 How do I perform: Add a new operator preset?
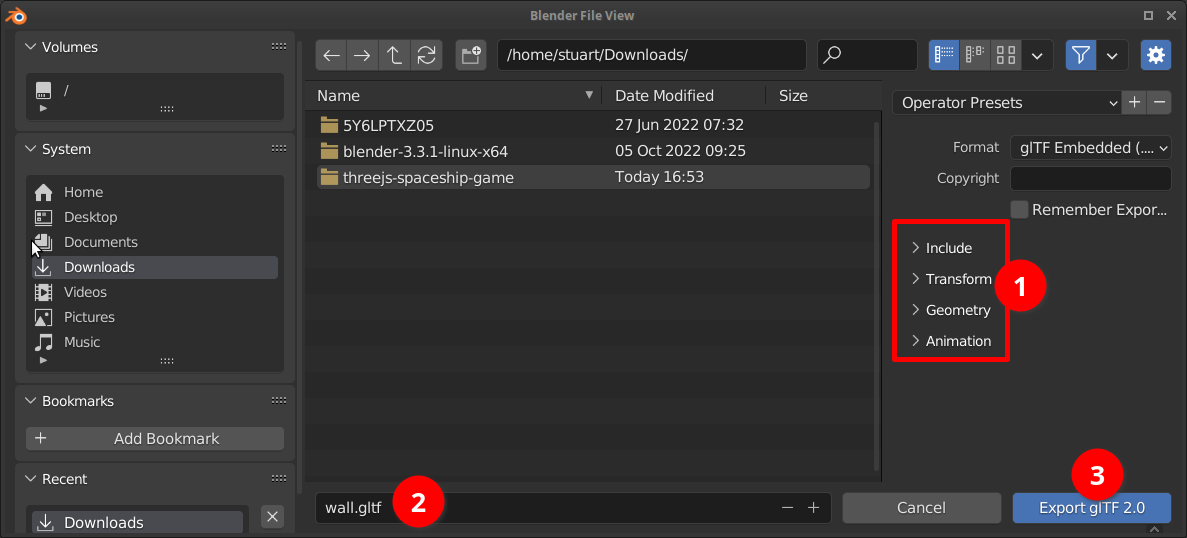(1134, 103)
